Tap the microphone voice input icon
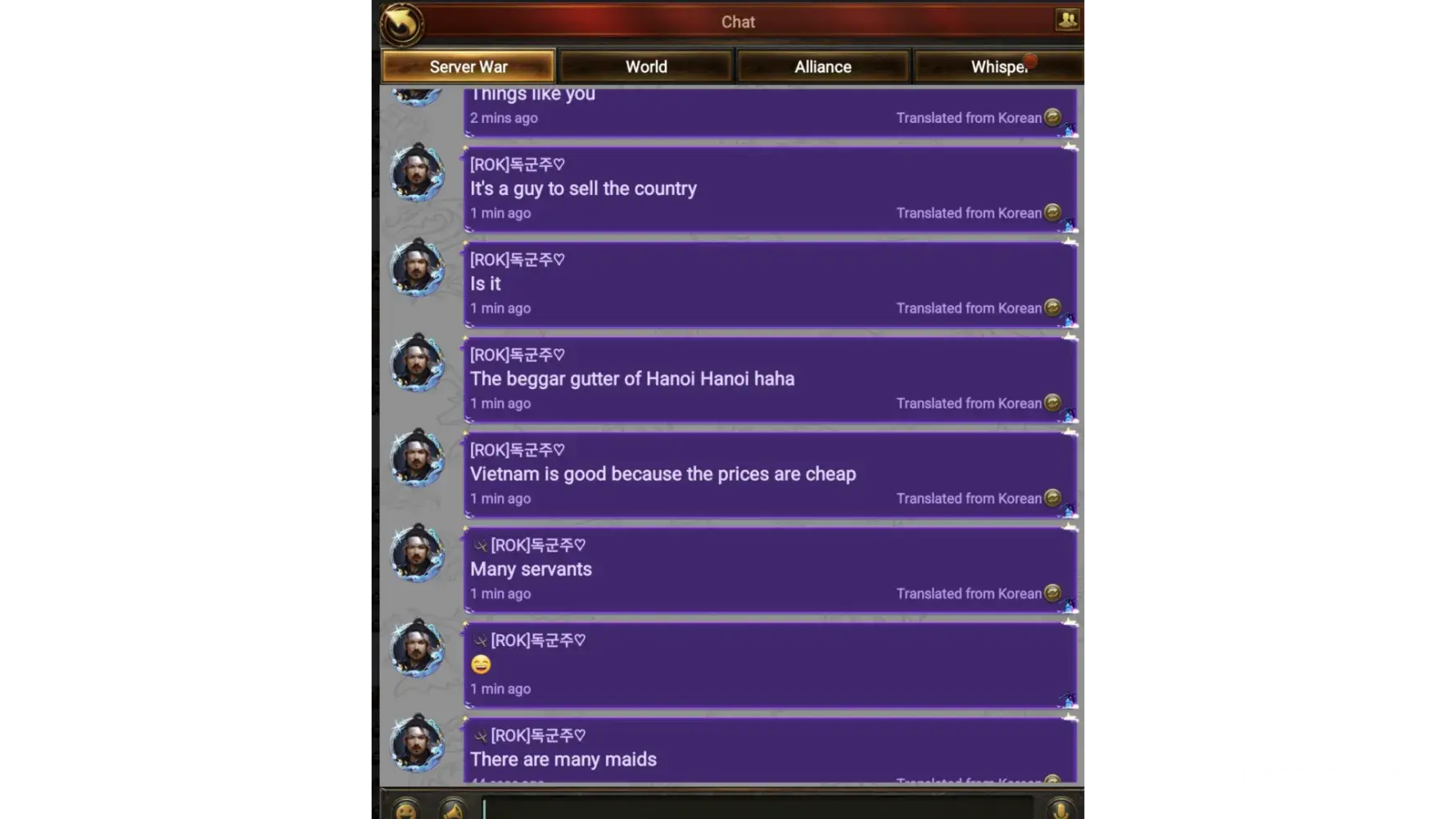 pos(1060,810)
